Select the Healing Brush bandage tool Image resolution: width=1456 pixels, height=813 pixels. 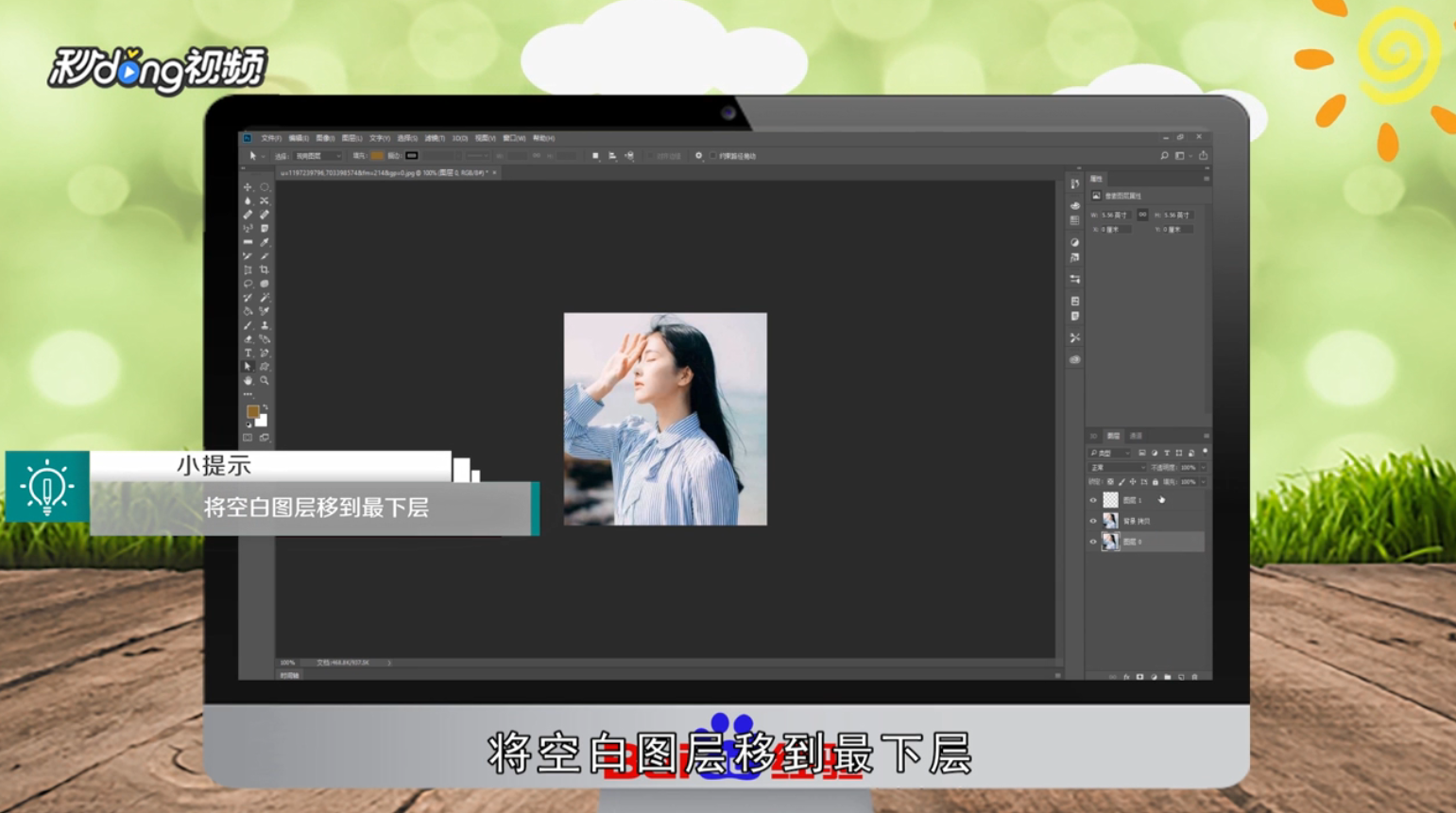coord(248,215)
